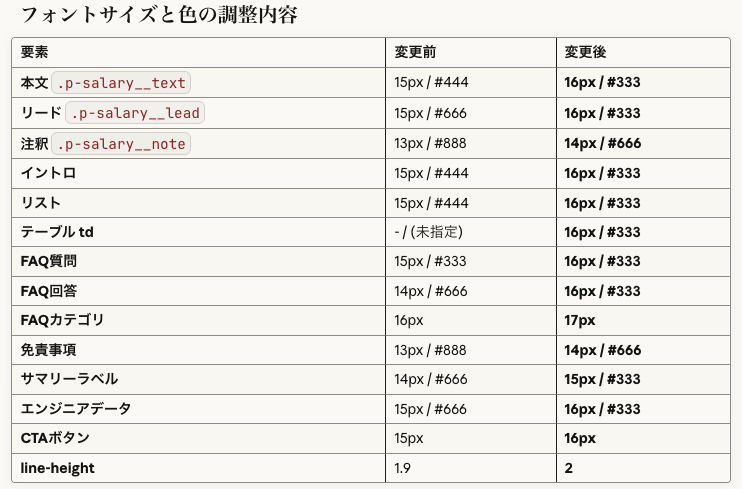This screenshot has width=742, height=489.
Task: Click the フォントサイズと色の調整内容 heading
Action: 159,16
